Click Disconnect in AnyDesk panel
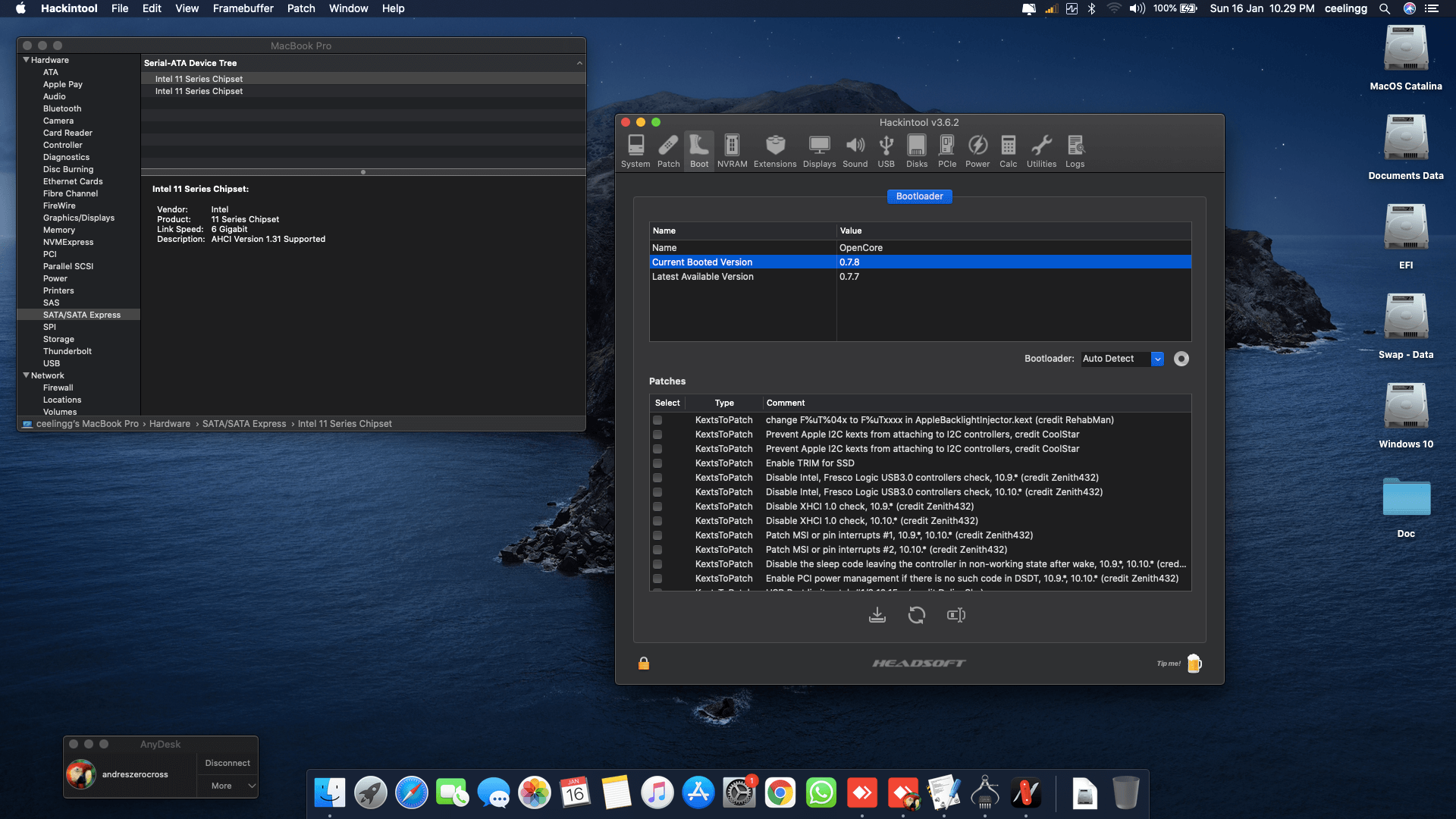This screenshot has height=819, width=1456. (x=227, y=763)
